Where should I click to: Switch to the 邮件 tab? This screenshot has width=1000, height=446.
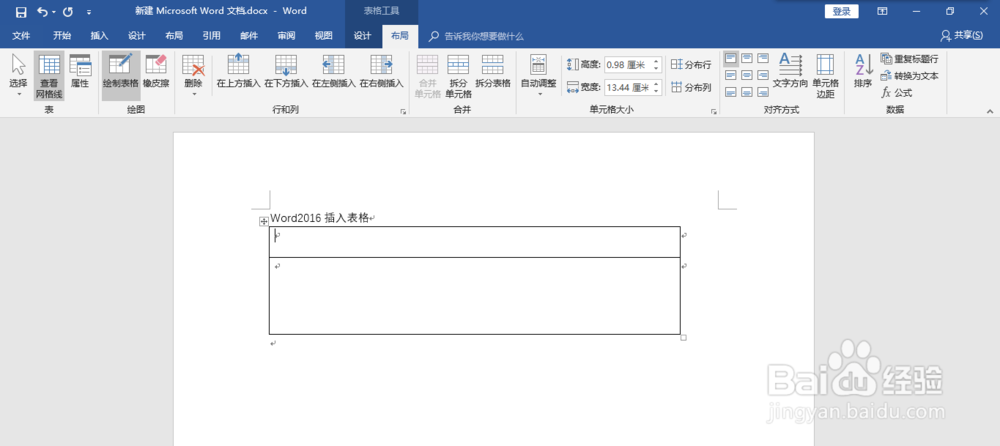(x=249, y=36)
